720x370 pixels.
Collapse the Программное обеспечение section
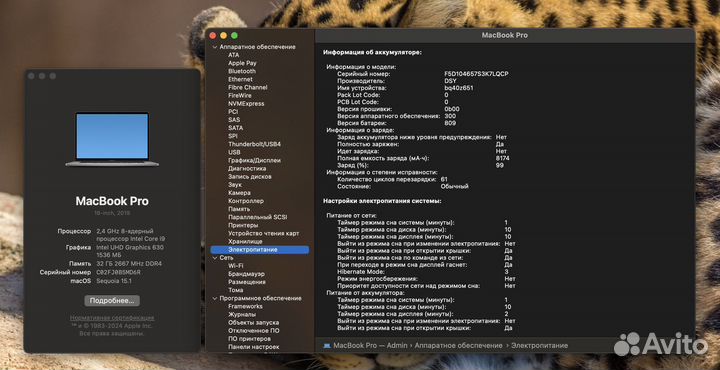coord(214,298)
